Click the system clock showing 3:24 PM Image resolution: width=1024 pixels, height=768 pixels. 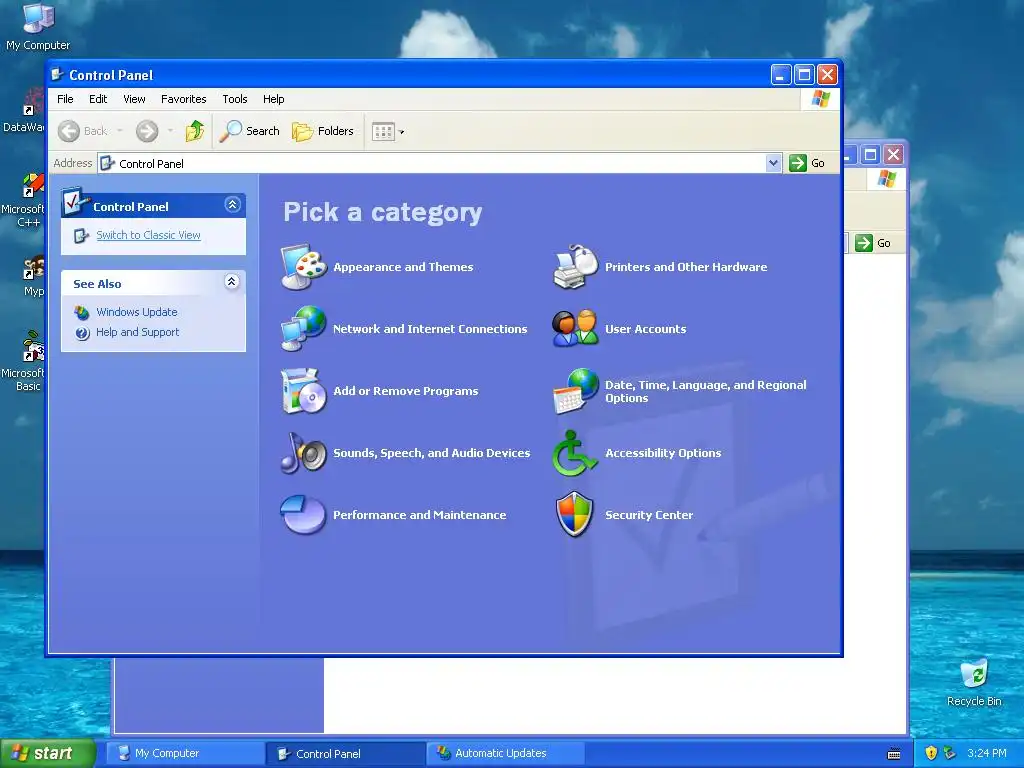(x=986, y=753)
